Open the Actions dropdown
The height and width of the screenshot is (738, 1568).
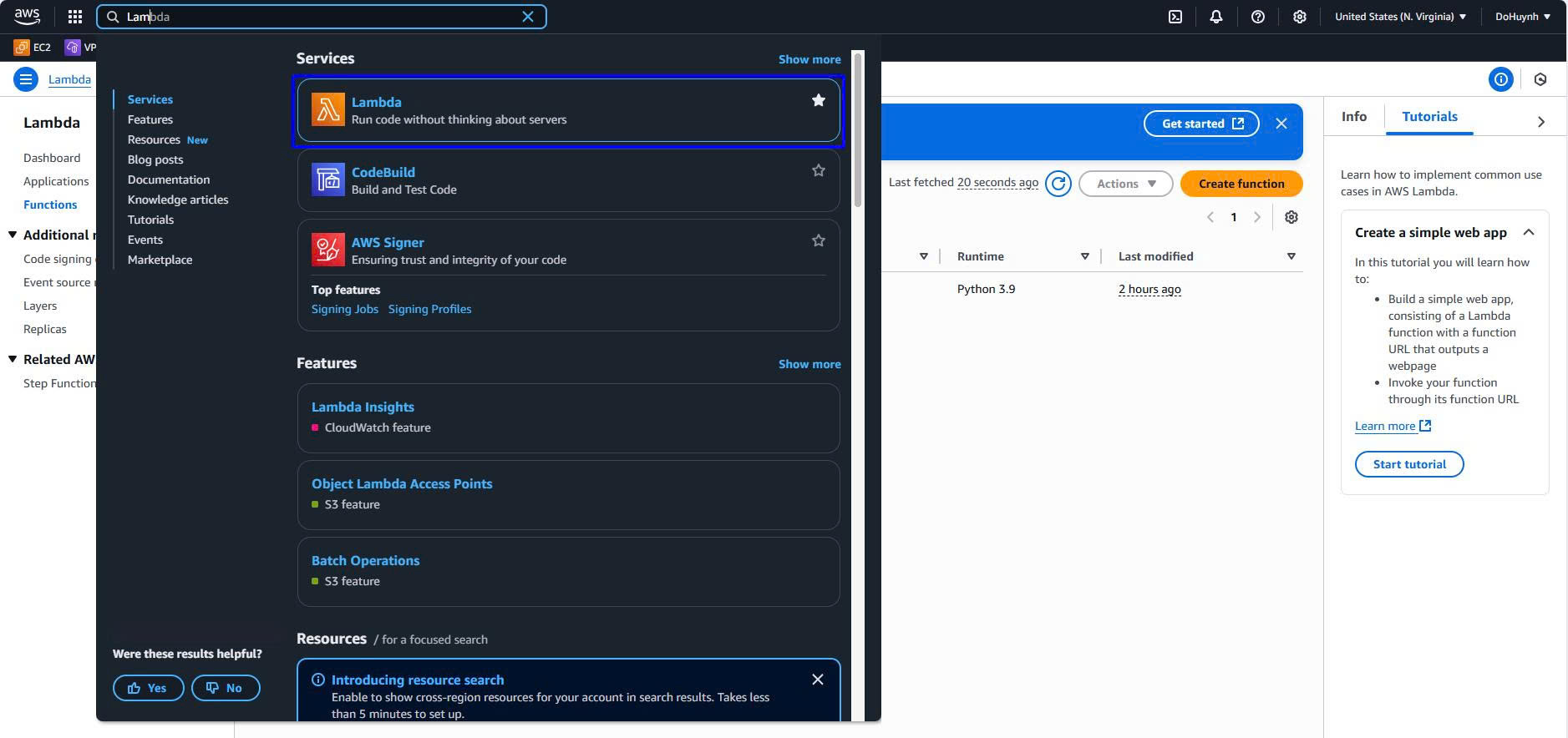[1125, 184]
